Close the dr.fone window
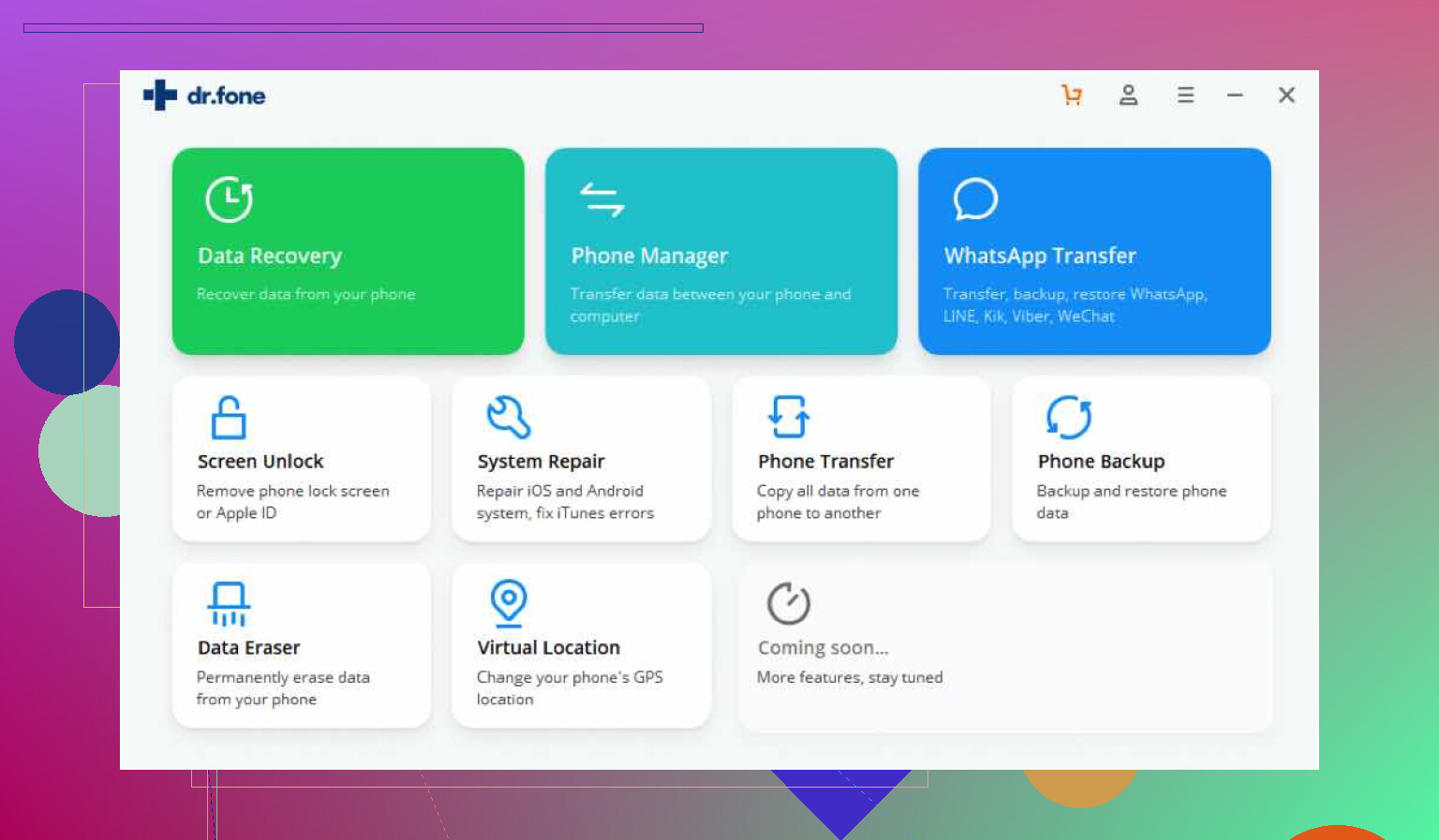 [x=1286, y=95]
